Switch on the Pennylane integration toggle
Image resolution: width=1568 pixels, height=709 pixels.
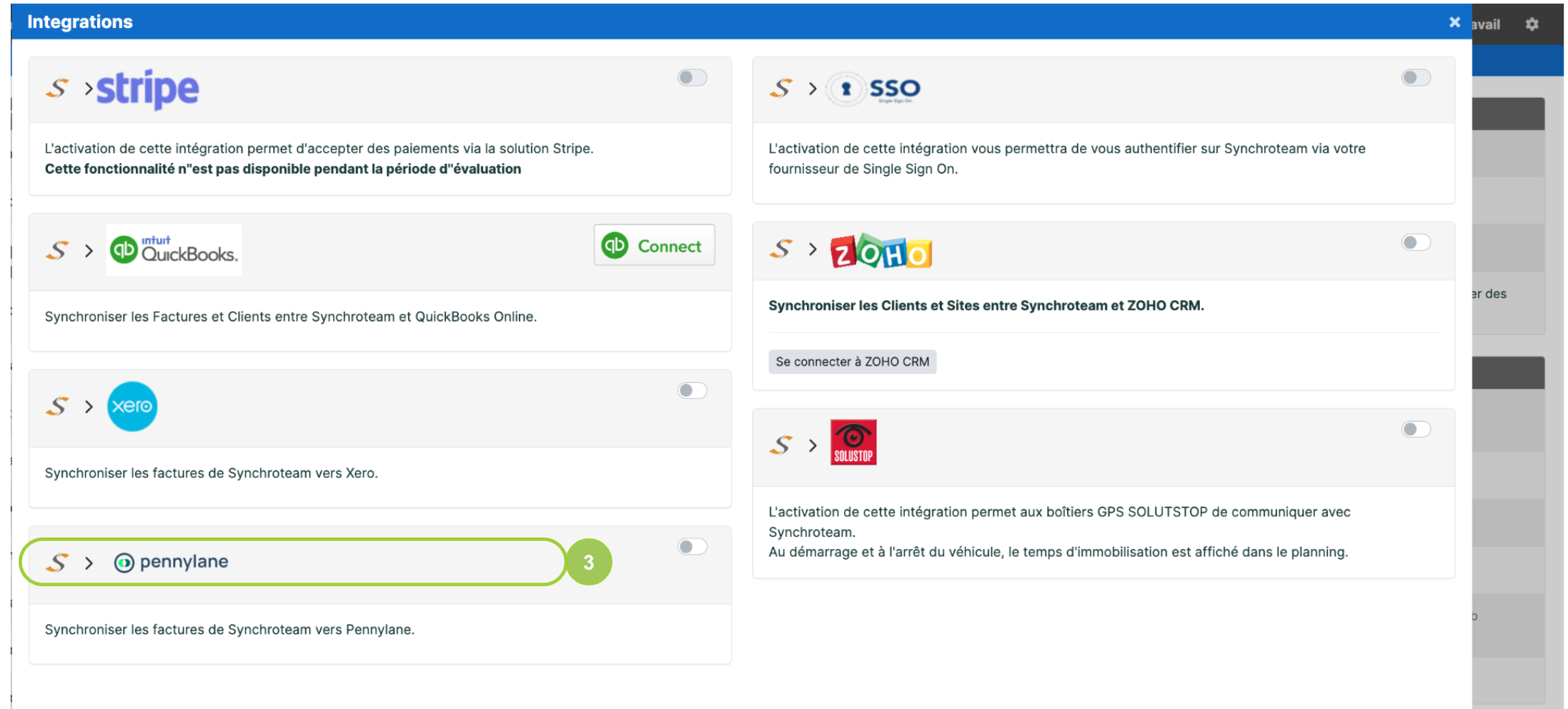692,547
